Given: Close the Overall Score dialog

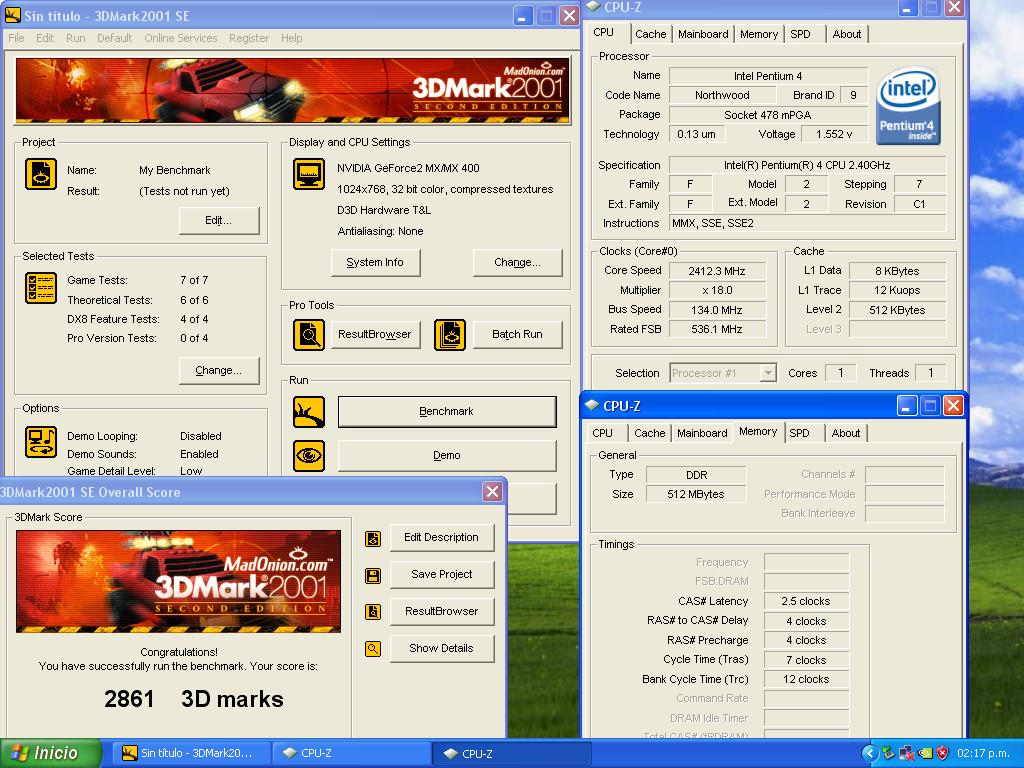Looking at the screenshot, I should coord(492,492).
